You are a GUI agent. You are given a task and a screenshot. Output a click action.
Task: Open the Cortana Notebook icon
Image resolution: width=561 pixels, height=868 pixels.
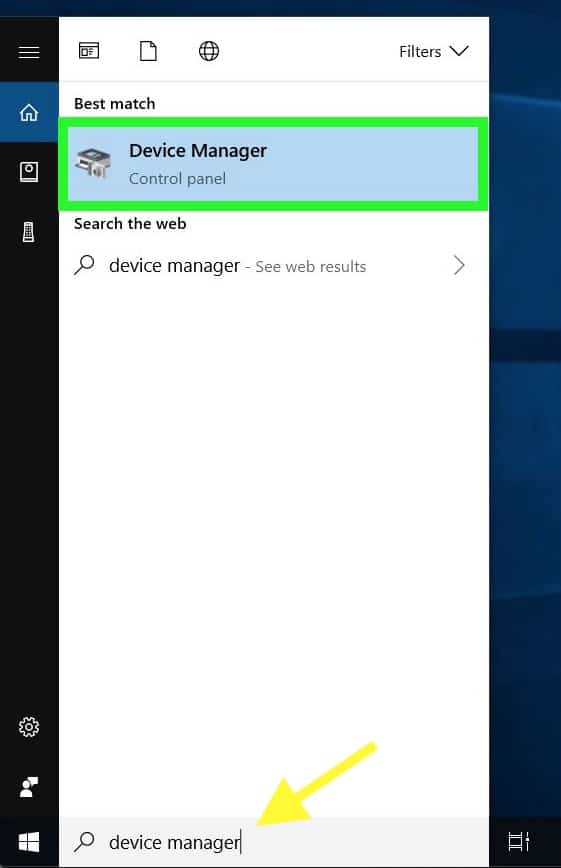[x=29, y=172]
